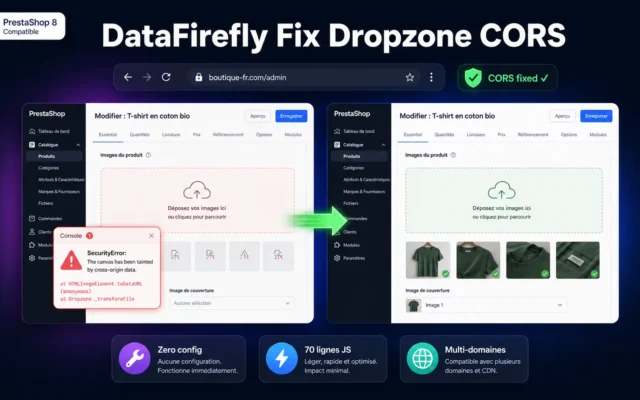The height and width of the screenshot is (400, 640).
Task: Click Clients icon in left panel sidebar
Action: [x=32, y=232]
